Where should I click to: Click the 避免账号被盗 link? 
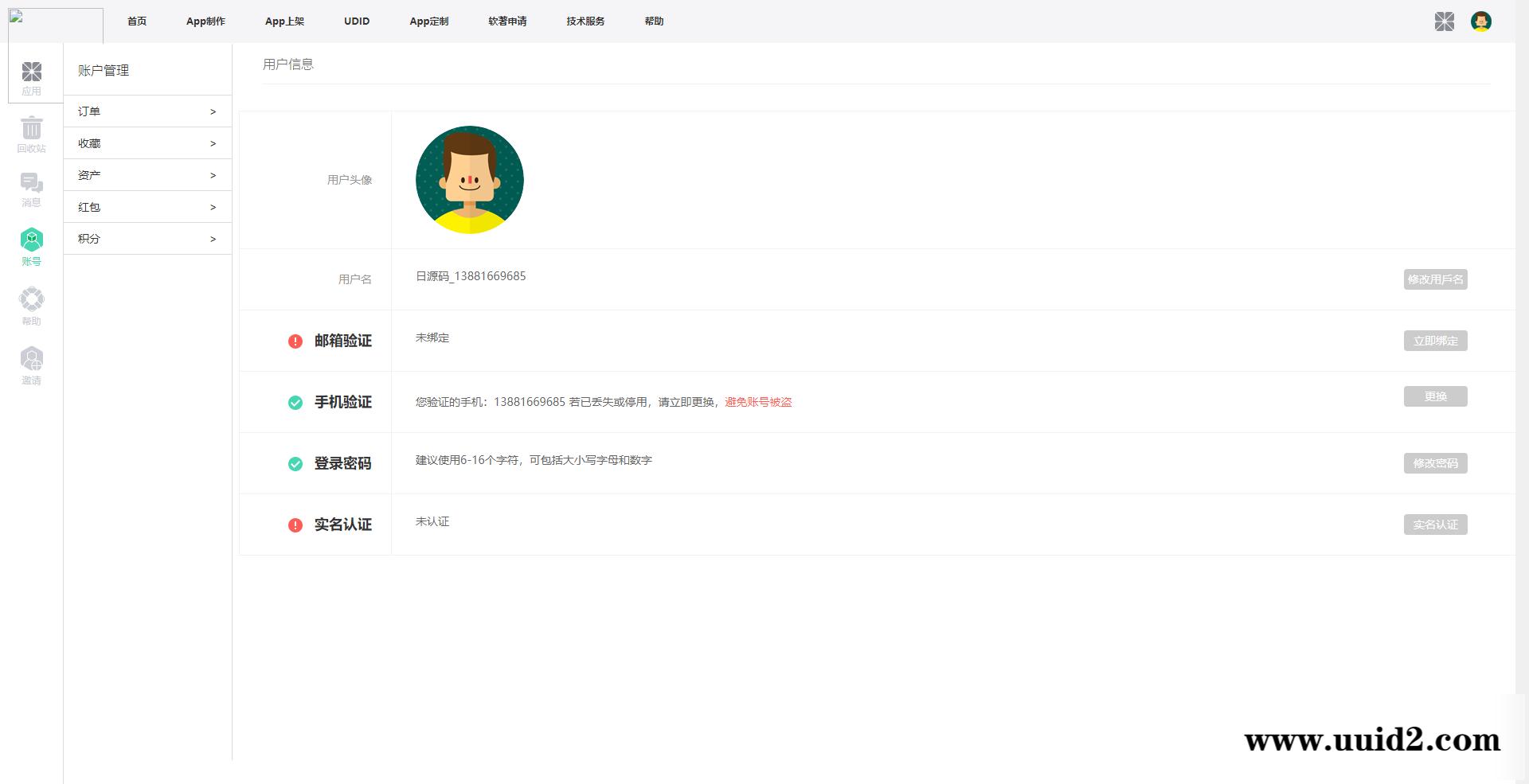pyautogui.click(x=758, y=403)
